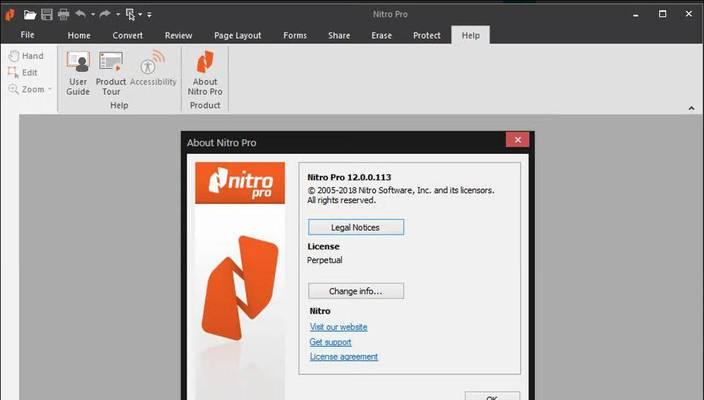The image size is (704, 400).
Task: Click the nitro pro orange logo banner
Action: [240, 183]
